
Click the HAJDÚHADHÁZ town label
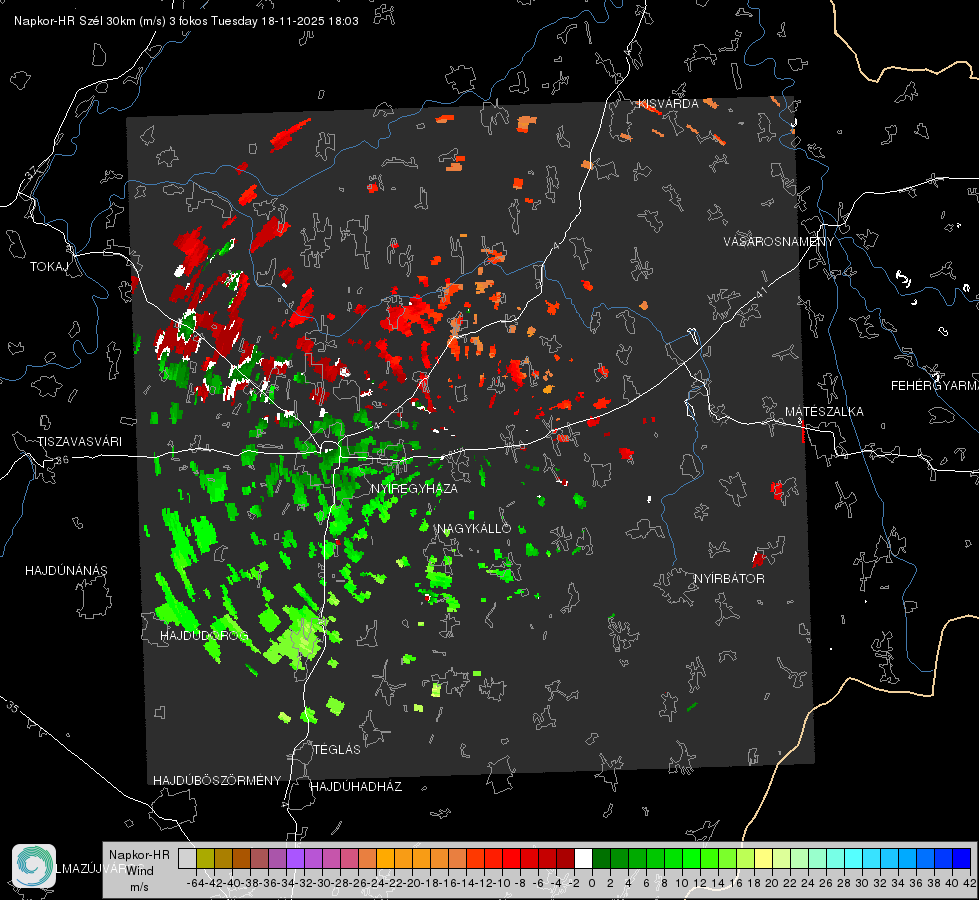[356, 787]
